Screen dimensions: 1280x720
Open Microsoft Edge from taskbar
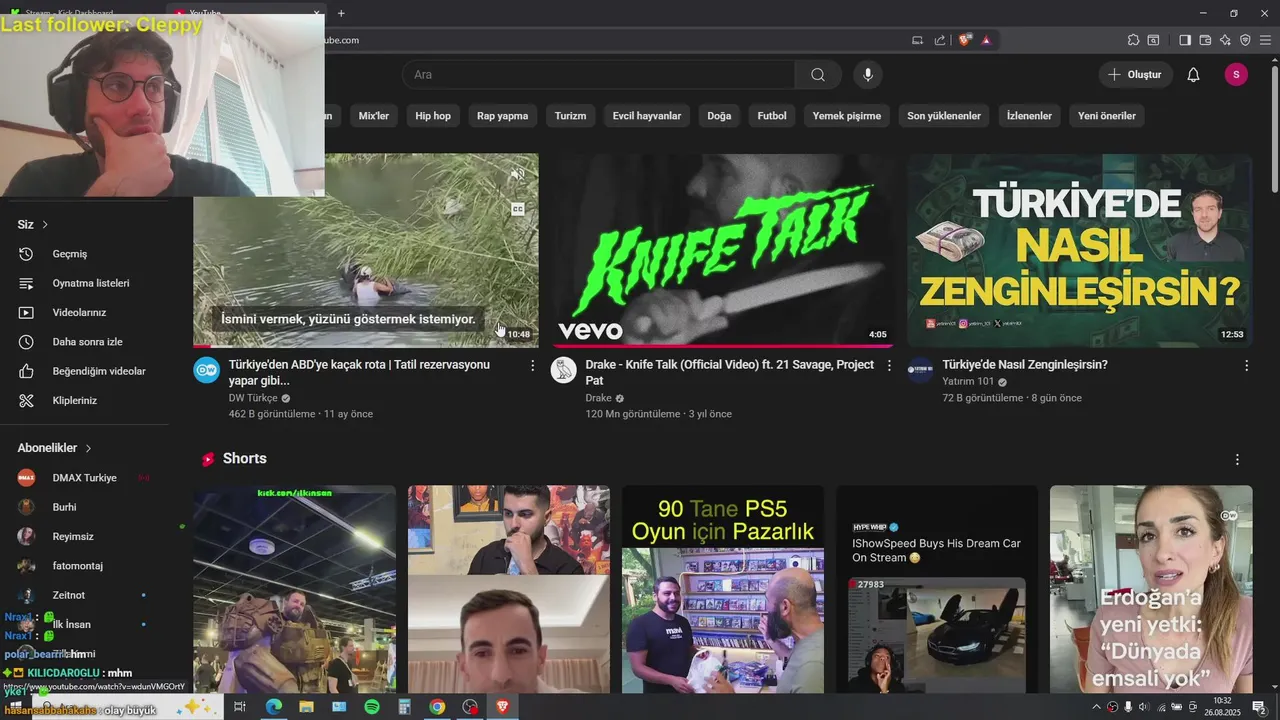coord(273,707)
